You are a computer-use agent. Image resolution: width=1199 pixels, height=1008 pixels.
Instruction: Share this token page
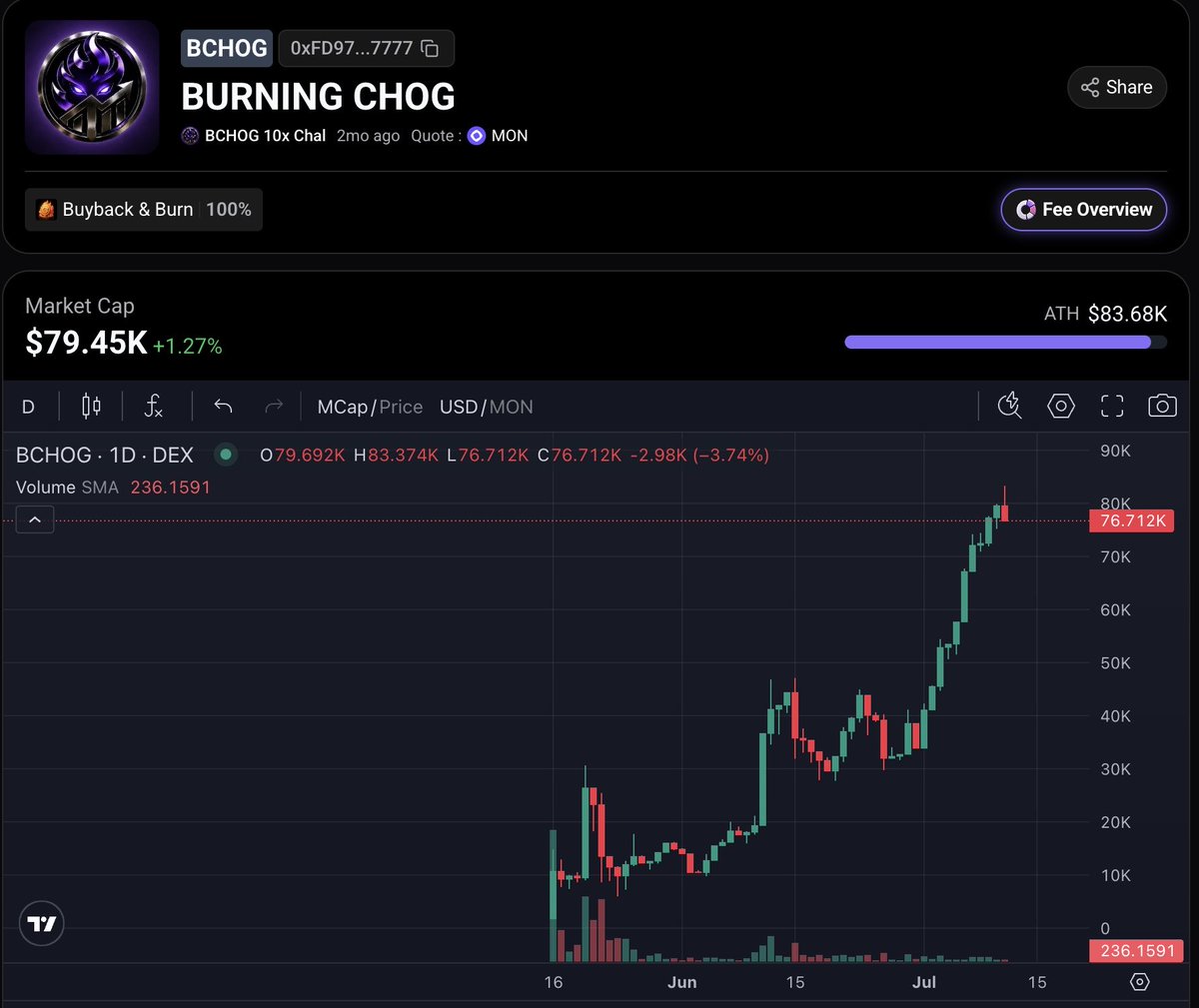[x=1117, y=87]
